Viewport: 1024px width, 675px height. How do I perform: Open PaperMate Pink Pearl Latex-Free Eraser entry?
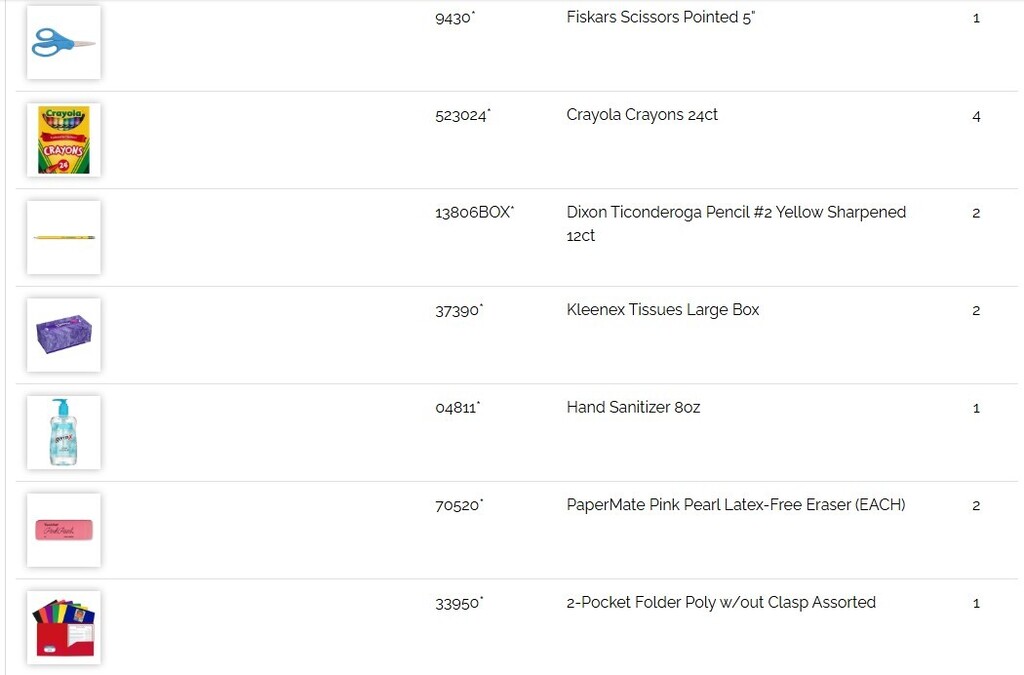click(736, 505)
